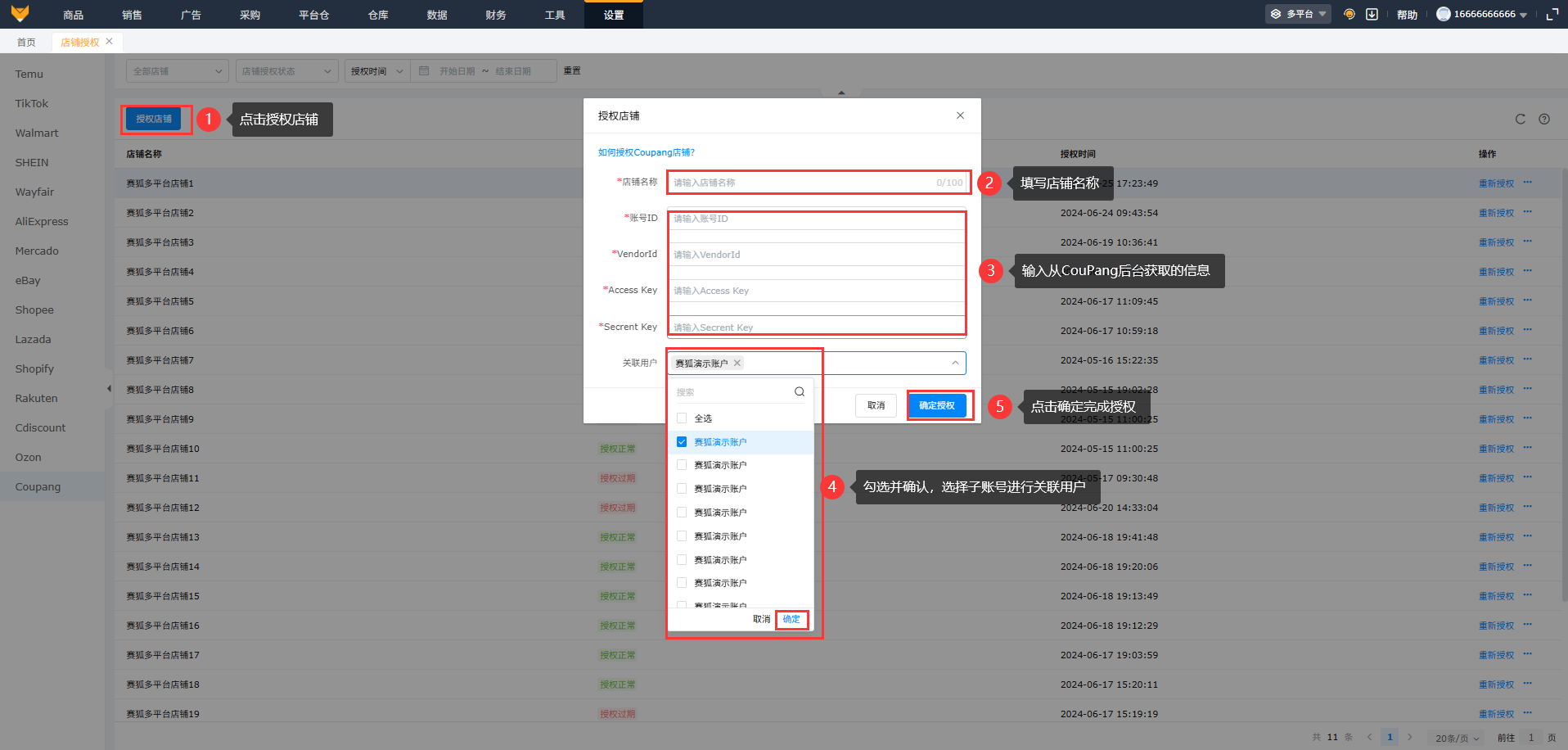This screenshot has height=750, width=1568.
Task: Click the 开始日期 date field
Action: [x=457, y=71]
